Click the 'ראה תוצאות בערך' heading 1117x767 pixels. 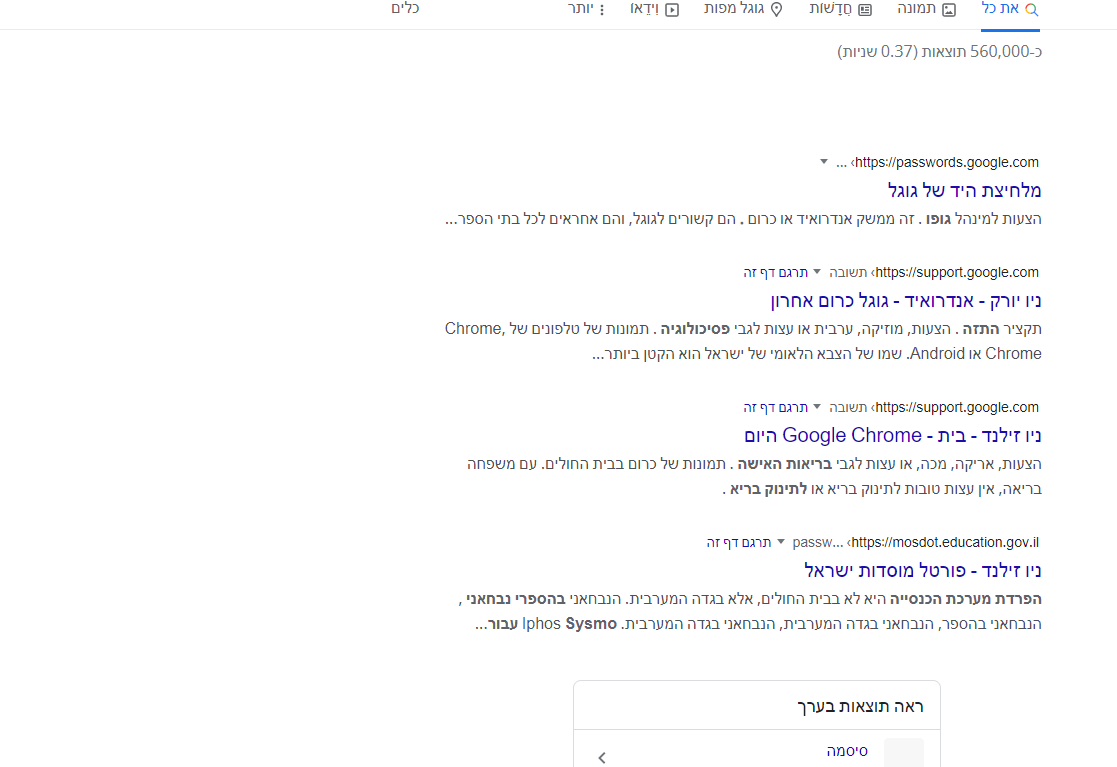coord(860,706)
